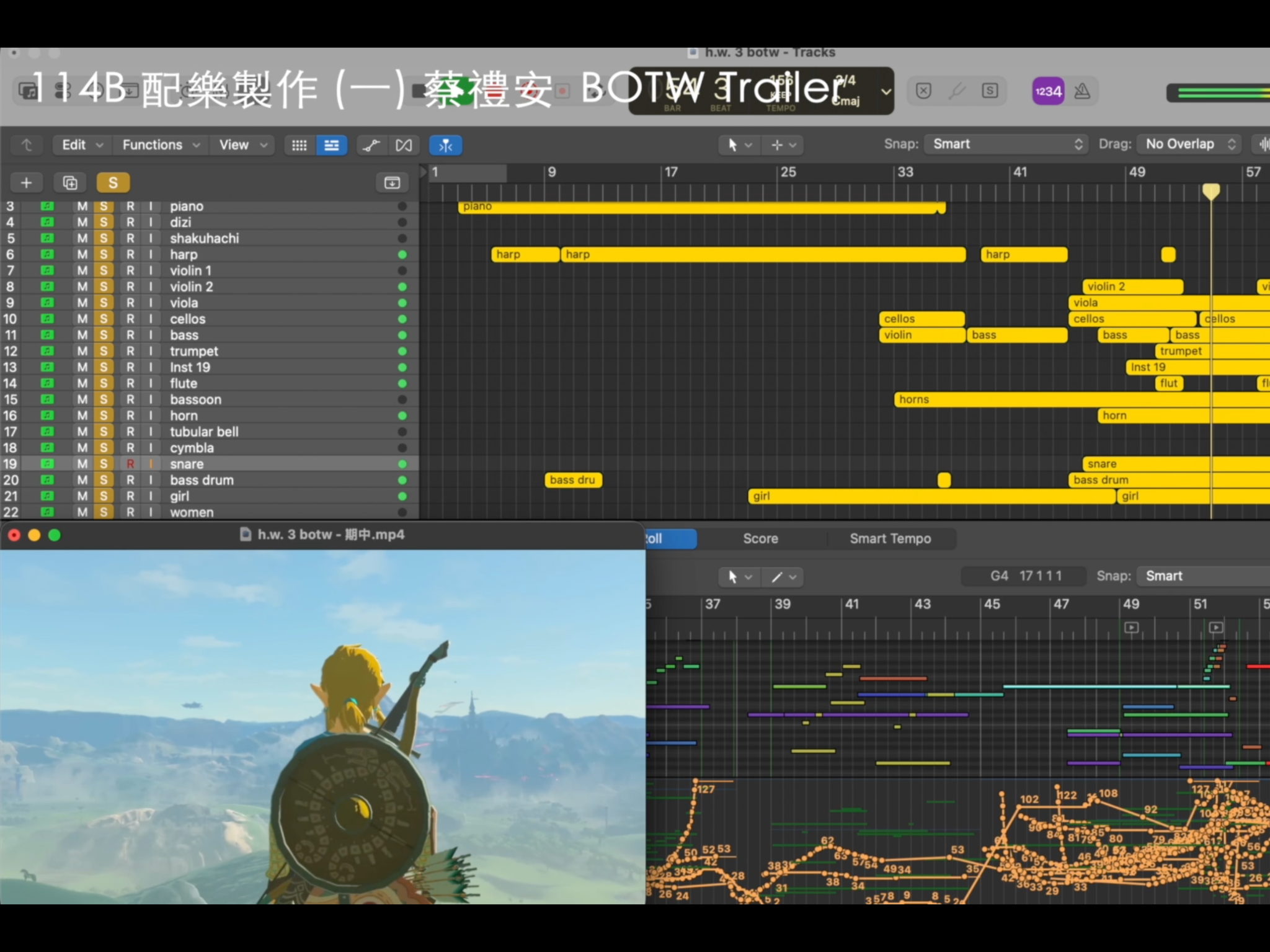
Task: Click the green instrument icon on viola track
Action: 47,303
